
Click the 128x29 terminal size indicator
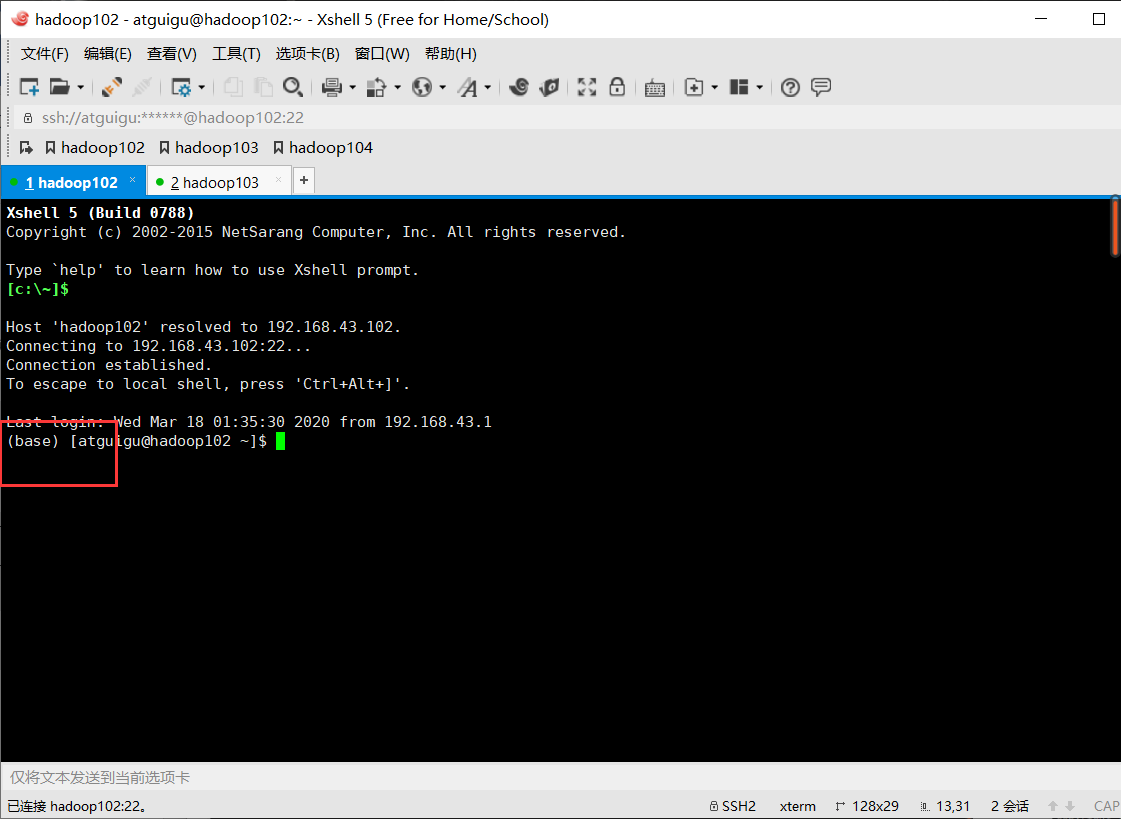tap(867, 805)
